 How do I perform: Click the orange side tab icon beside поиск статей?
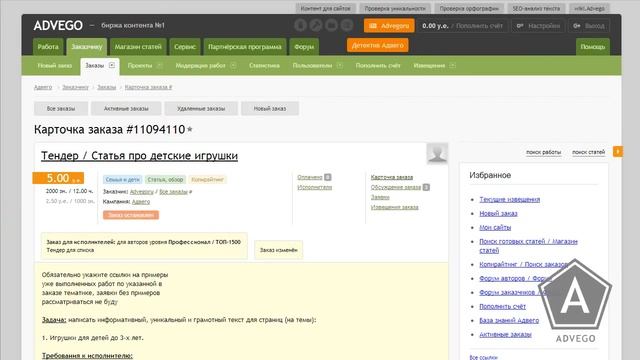click(618, 151)
